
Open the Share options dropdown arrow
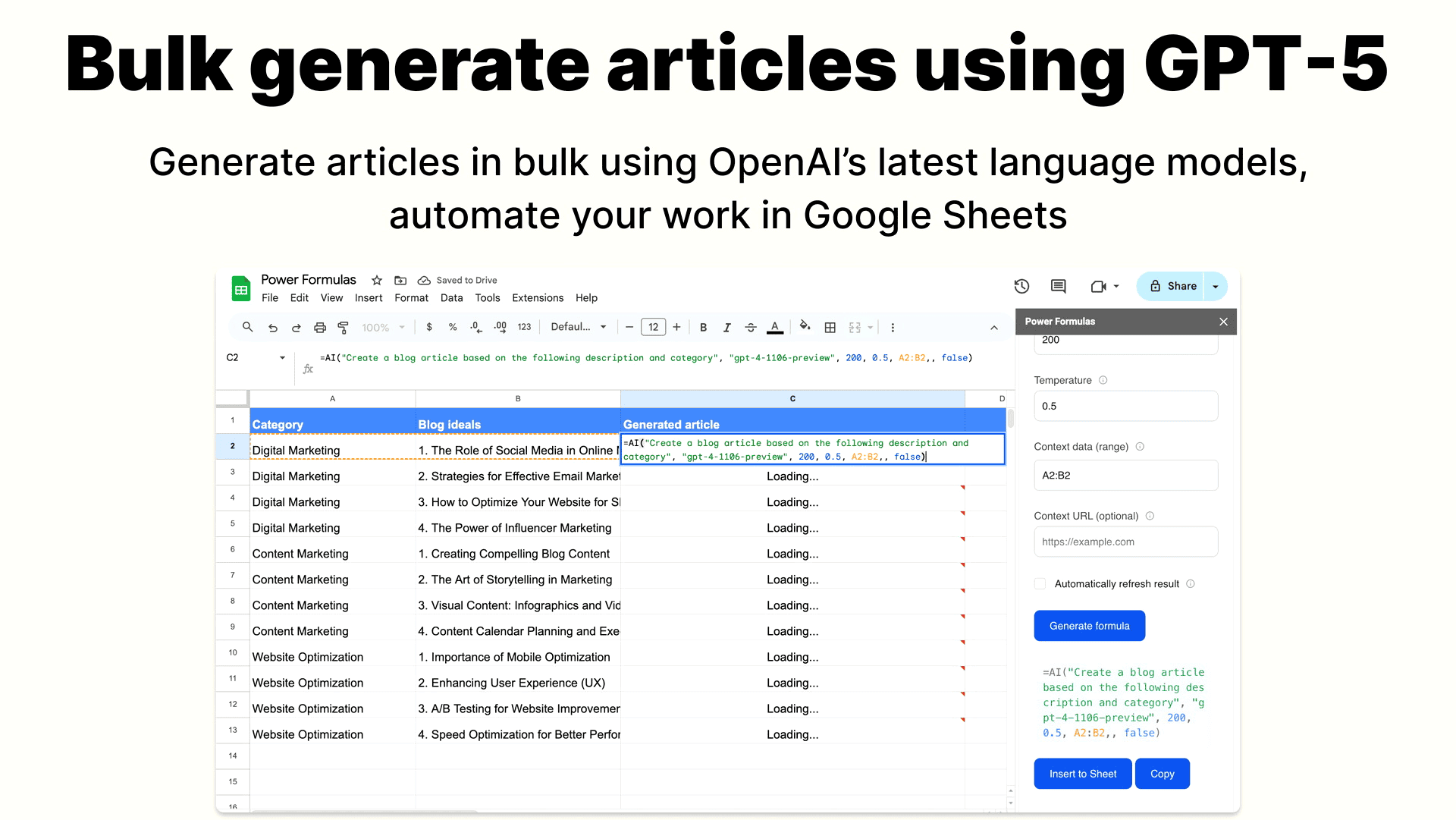click(x=1216, y=286)
